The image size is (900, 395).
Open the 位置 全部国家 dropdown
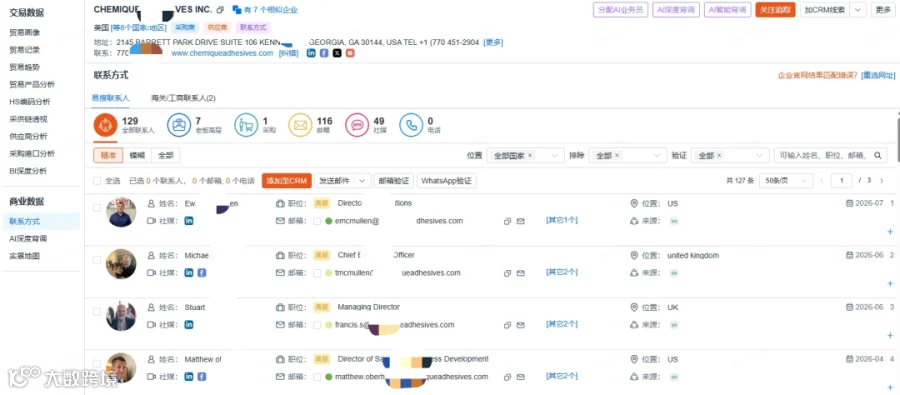click(525, 155)
